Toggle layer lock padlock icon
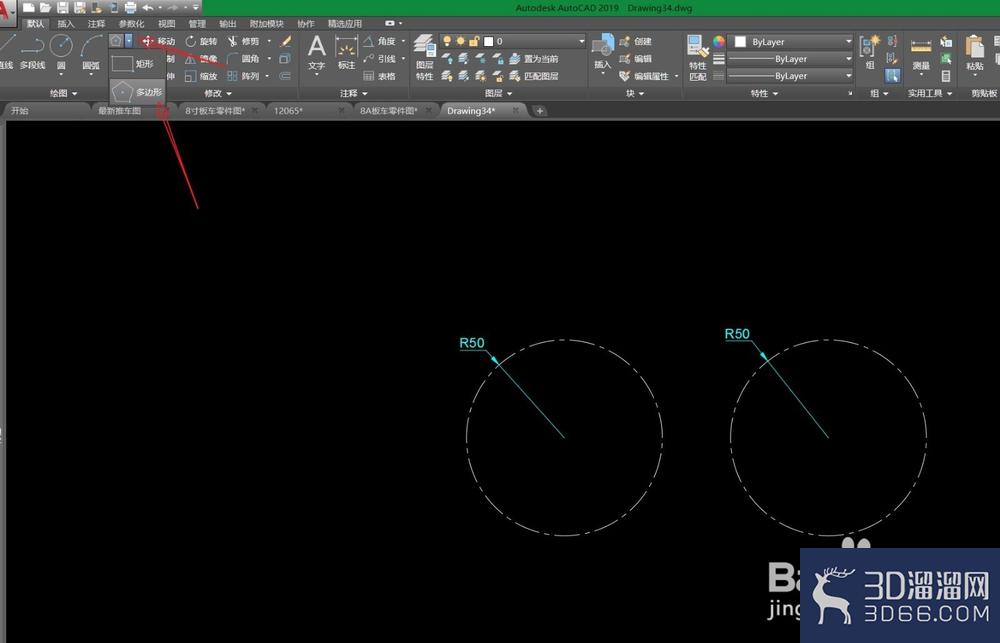The width and height of the screenshot is (1000, 643). 474,41
